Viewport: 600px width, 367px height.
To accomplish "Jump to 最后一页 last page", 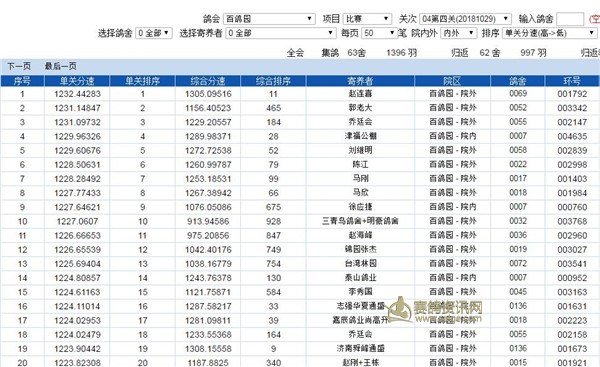I will coord(60,66).
